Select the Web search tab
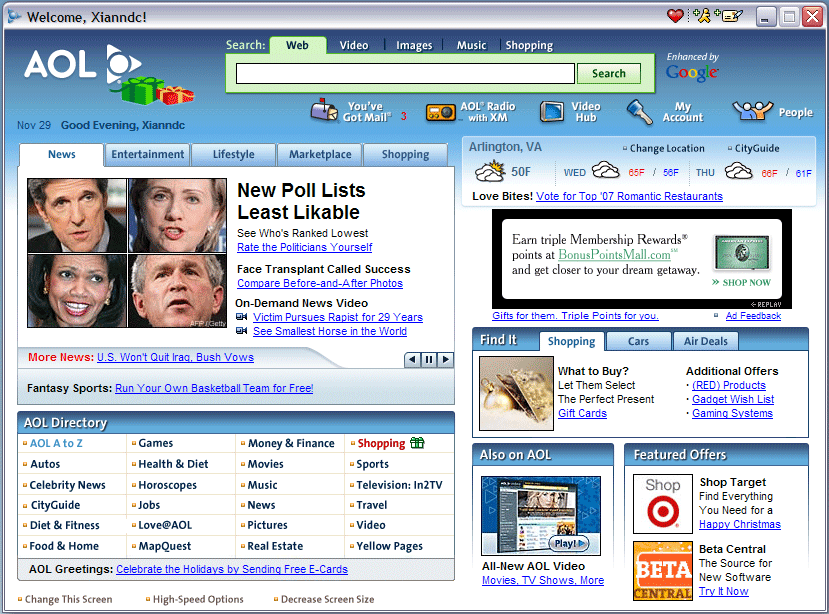829x614 pixels. 297,45
